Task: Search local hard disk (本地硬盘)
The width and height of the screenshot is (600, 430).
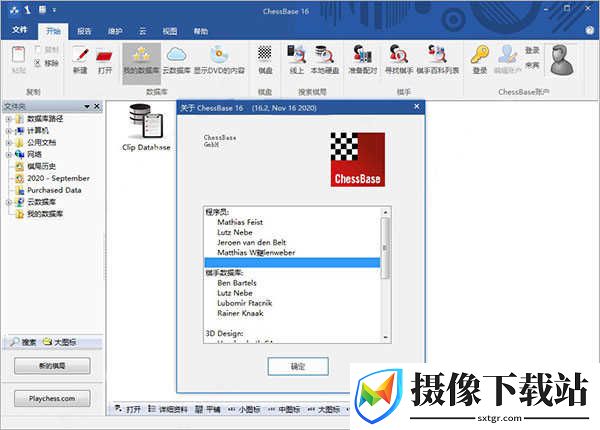Action: pyautogui.click(x=324, y=60)
